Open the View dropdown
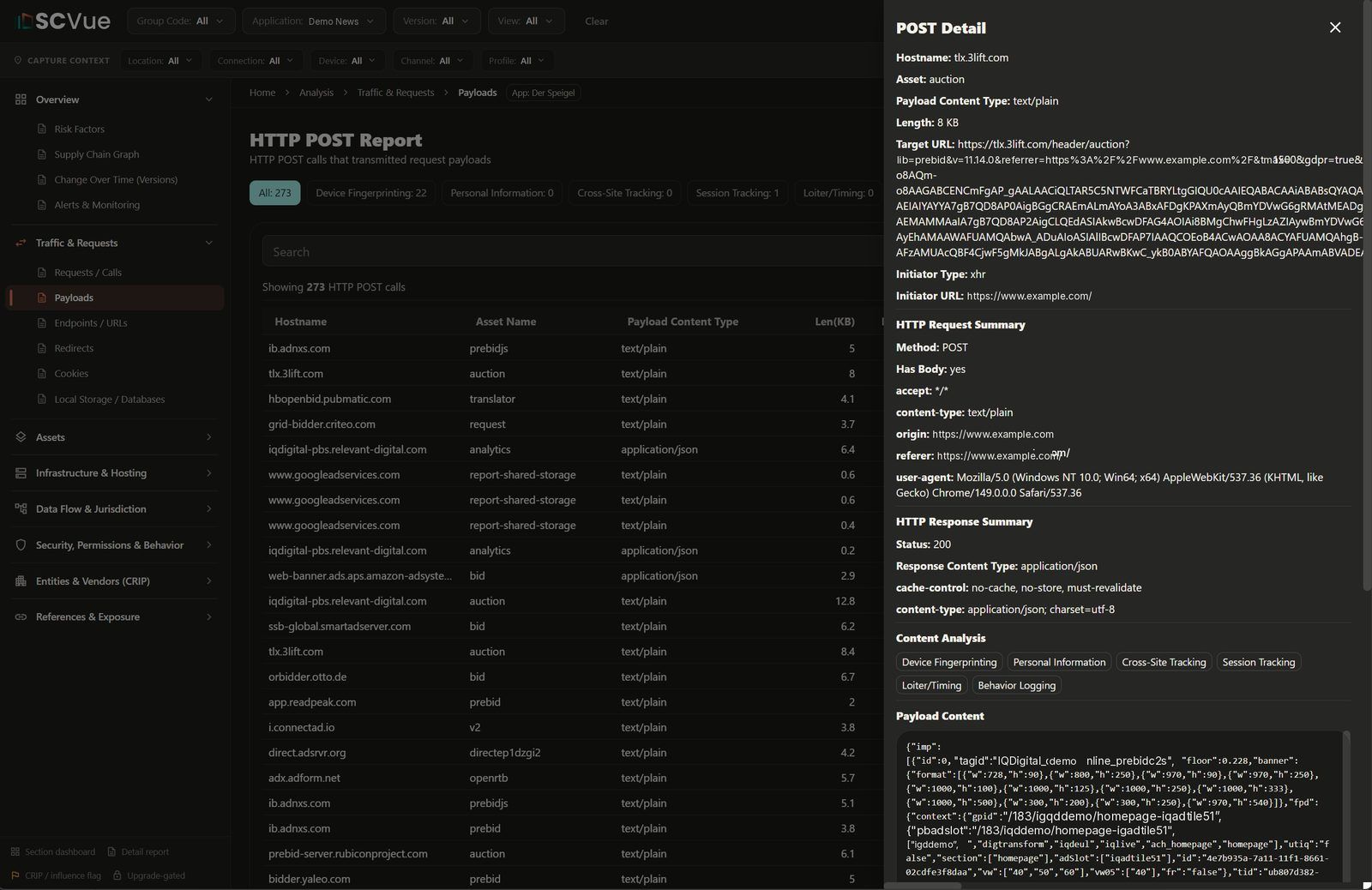The height and width of the screenshot is (890, 1372). (526, 21)
